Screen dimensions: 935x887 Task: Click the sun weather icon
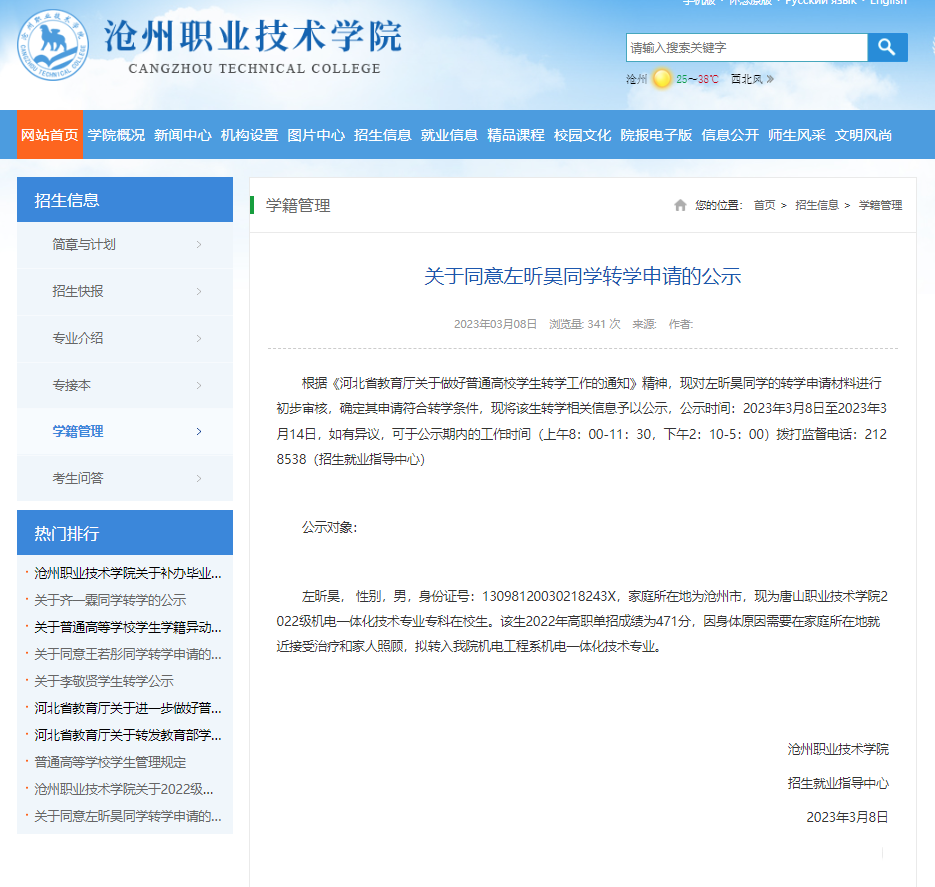point(662,79)
